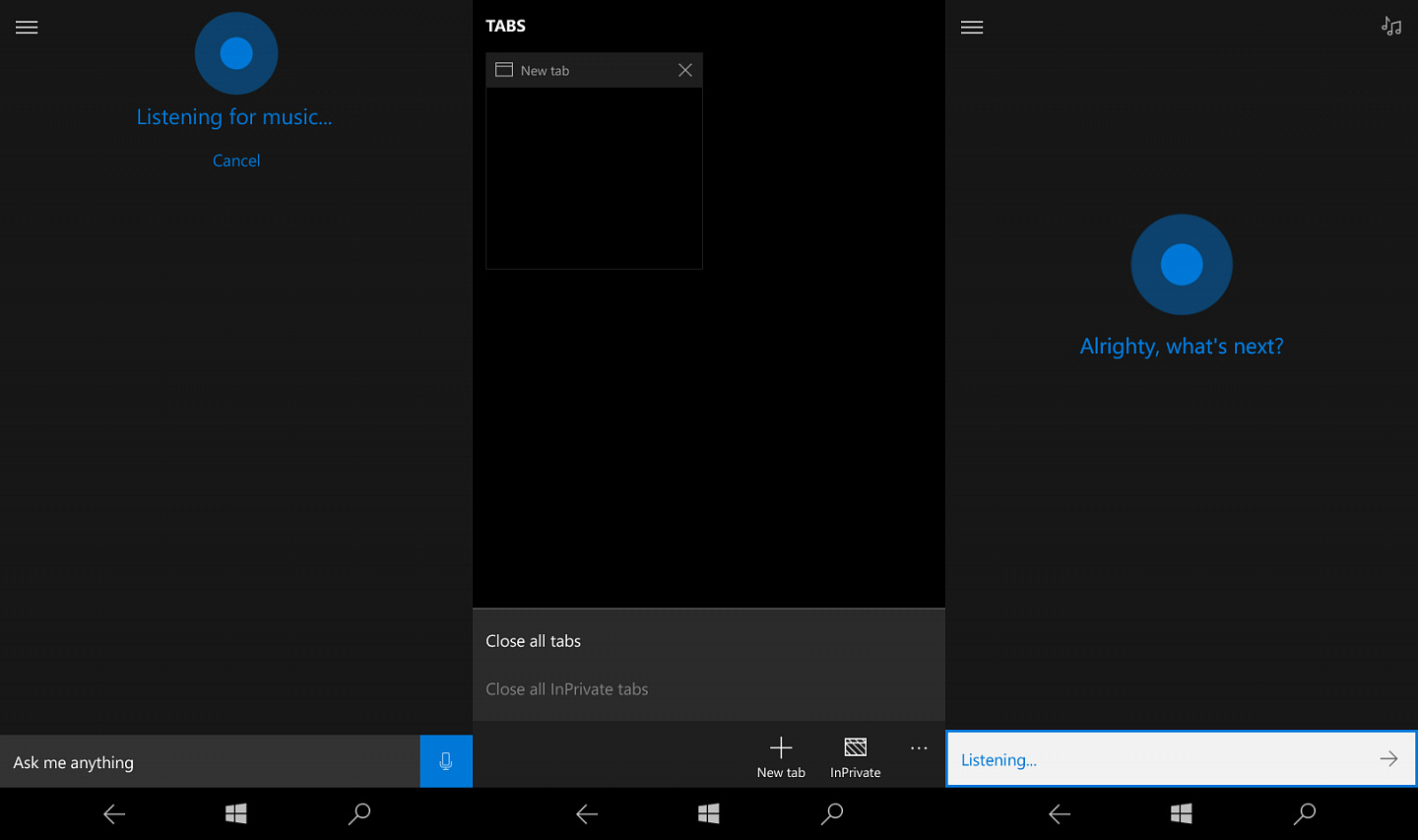Tap Windows Start button on left phone
Screen dimensions: 1418x840
(236, 813)
